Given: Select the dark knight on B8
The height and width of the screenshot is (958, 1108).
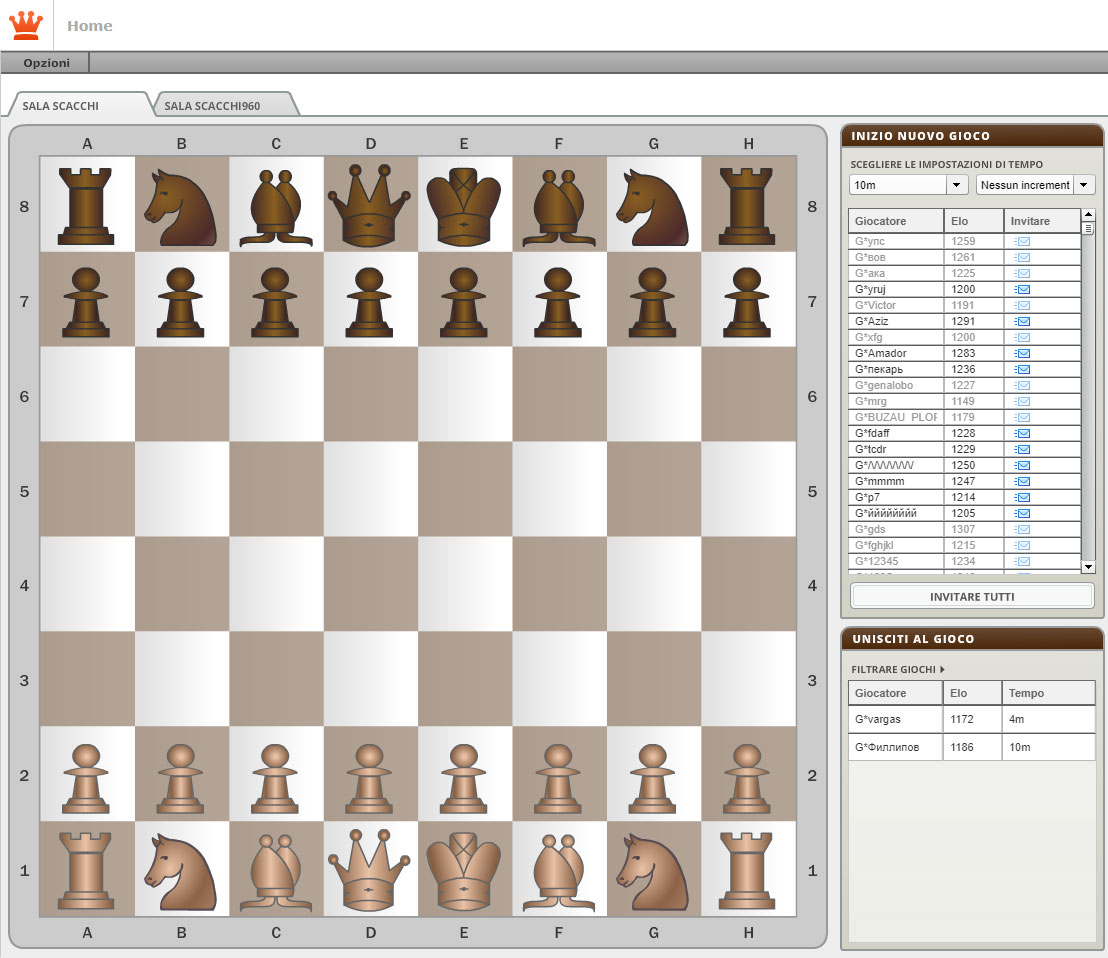Looking at the screenshot, I should pos(181,206).
